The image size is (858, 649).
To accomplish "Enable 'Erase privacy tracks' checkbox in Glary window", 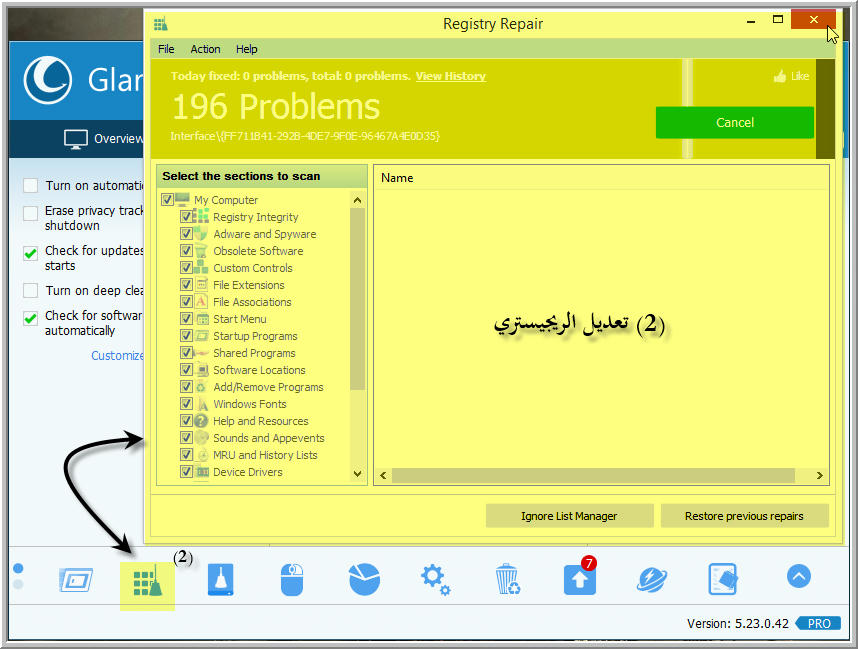I will click(x=31, y=212).
